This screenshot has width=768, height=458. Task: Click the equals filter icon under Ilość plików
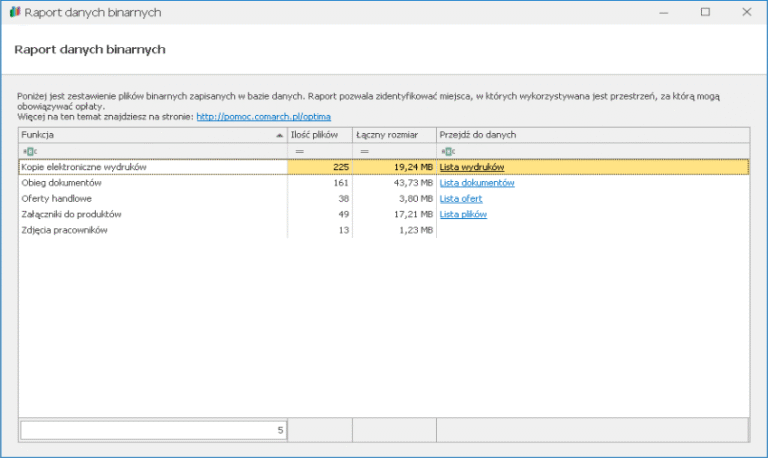tap(299, 151)
